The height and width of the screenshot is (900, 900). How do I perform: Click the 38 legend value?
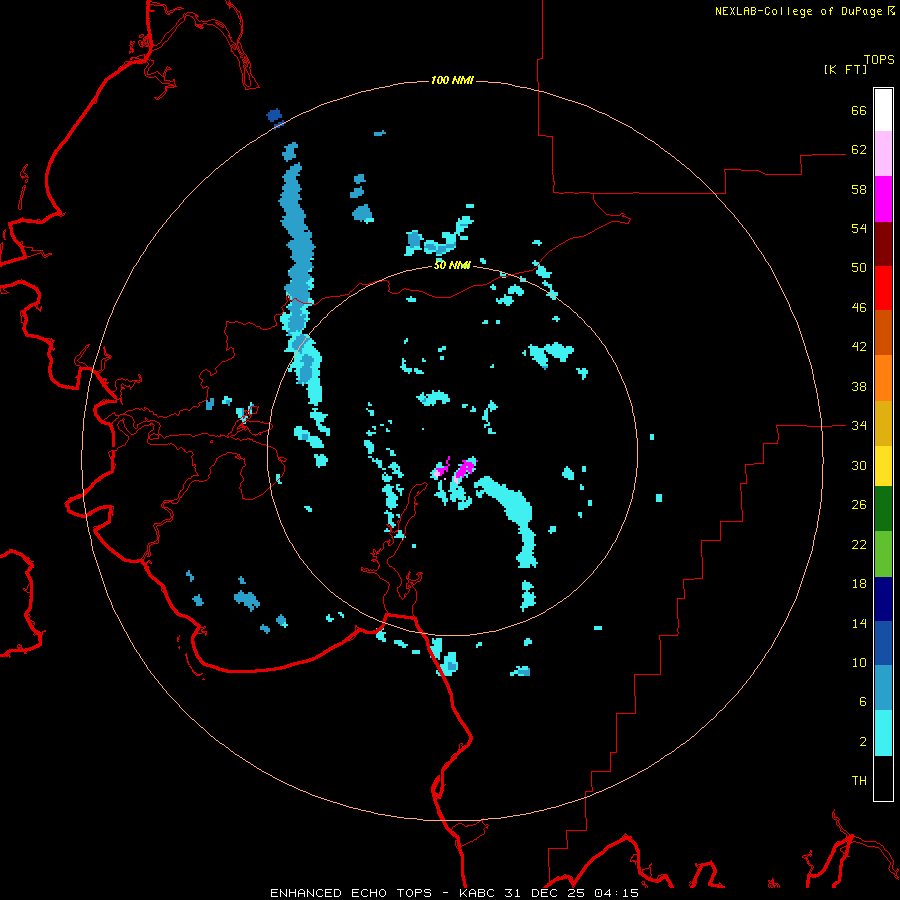coord(859,386)
